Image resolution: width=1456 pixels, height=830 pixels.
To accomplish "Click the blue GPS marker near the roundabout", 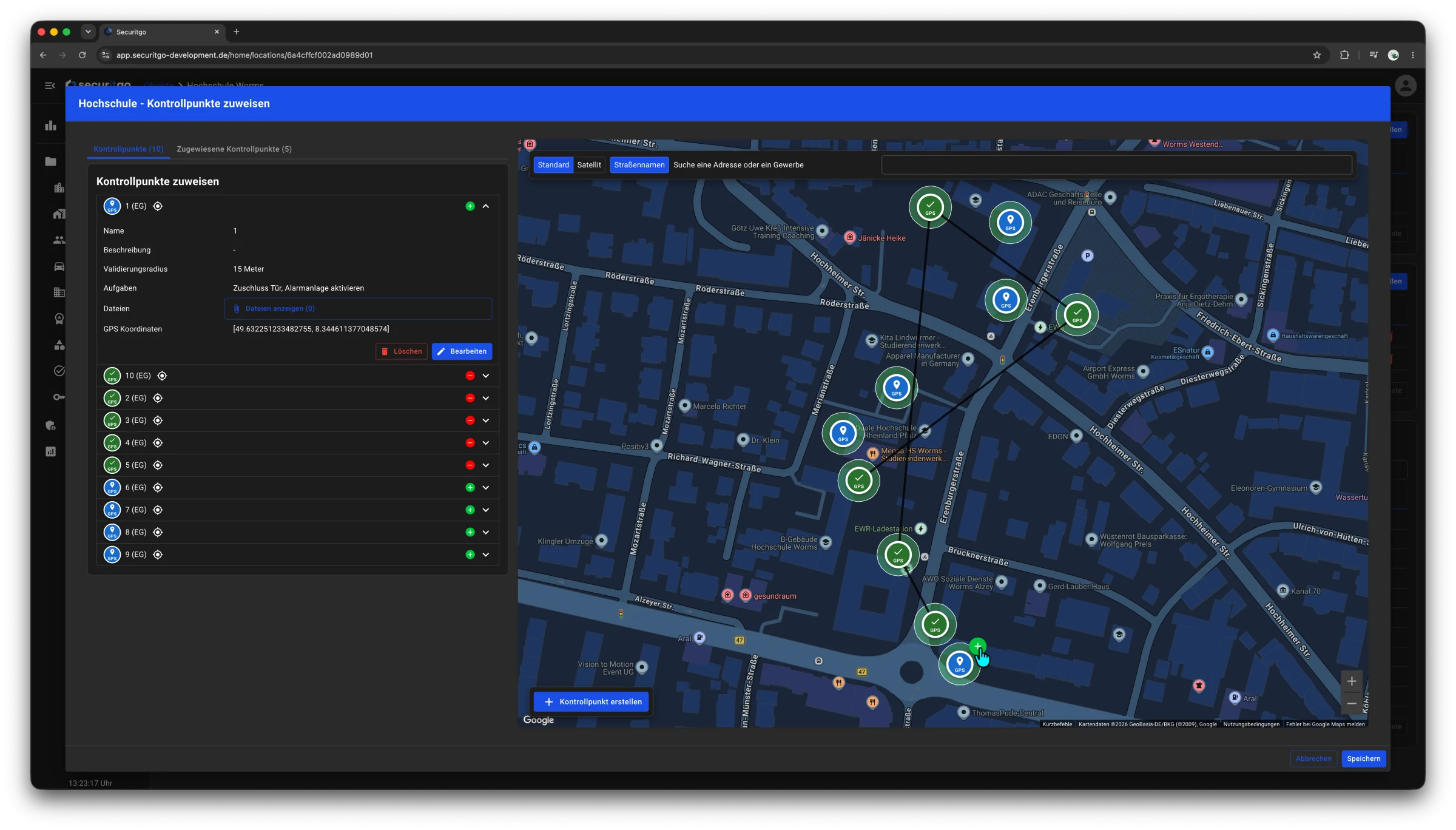I will (x=960, y=664).
